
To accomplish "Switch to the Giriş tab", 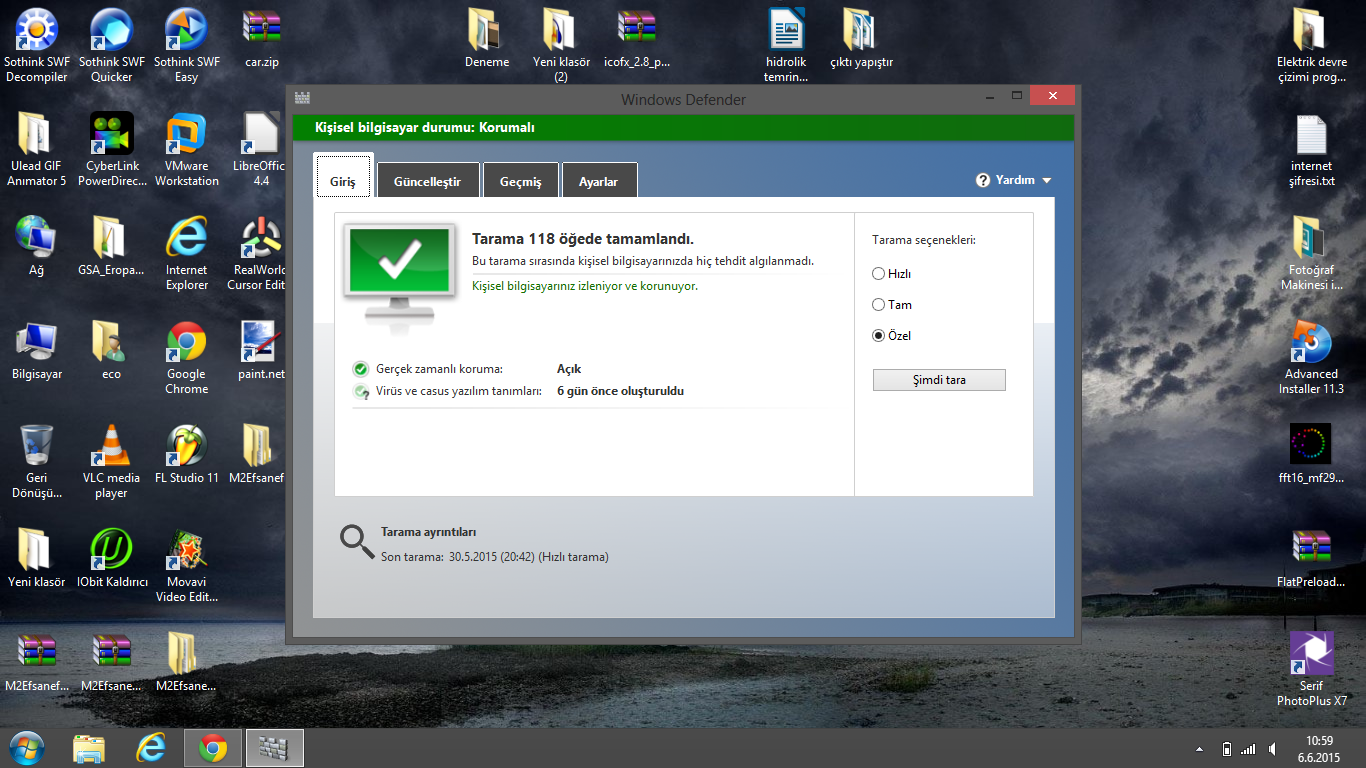I will (x=343, y=176).
